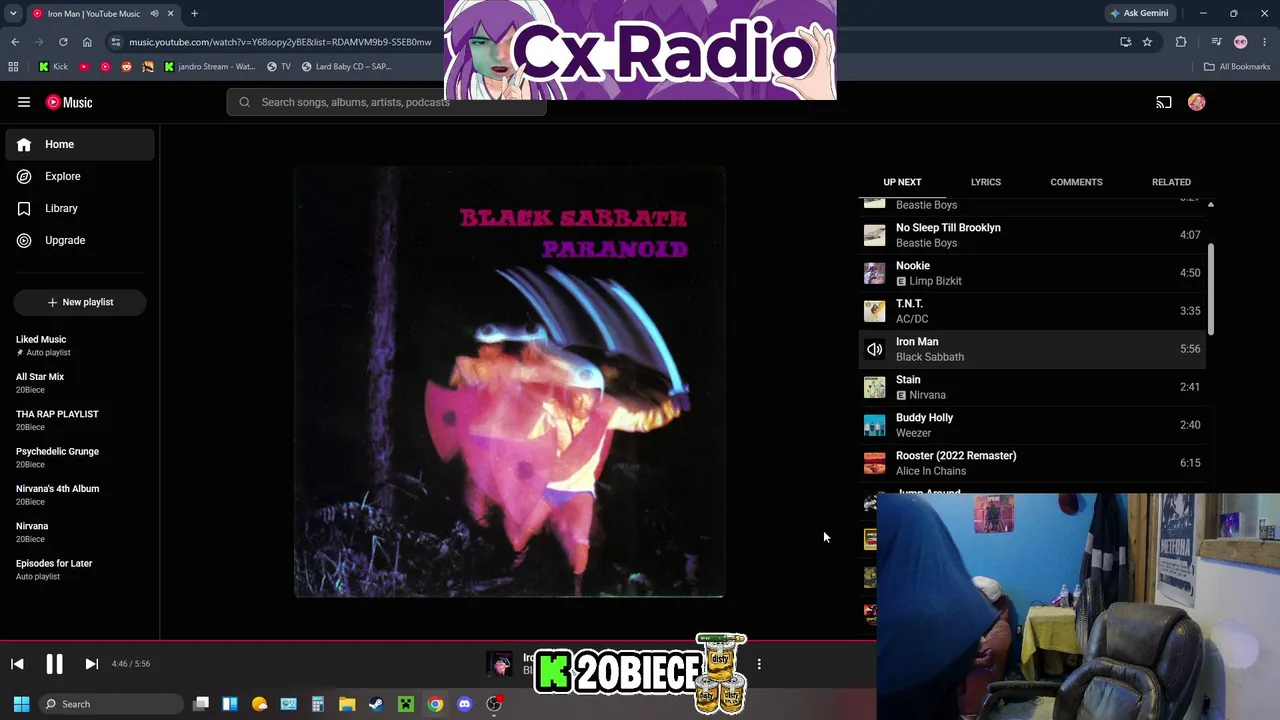Click the Windows taskbar Search box

point(111,704)
